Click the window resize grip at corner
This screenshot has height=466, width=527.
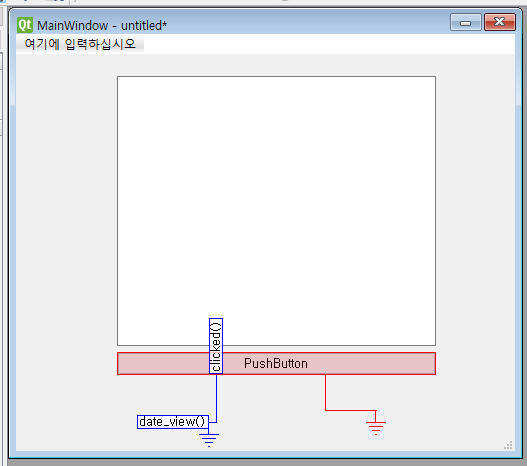click(x=508, y=445)
